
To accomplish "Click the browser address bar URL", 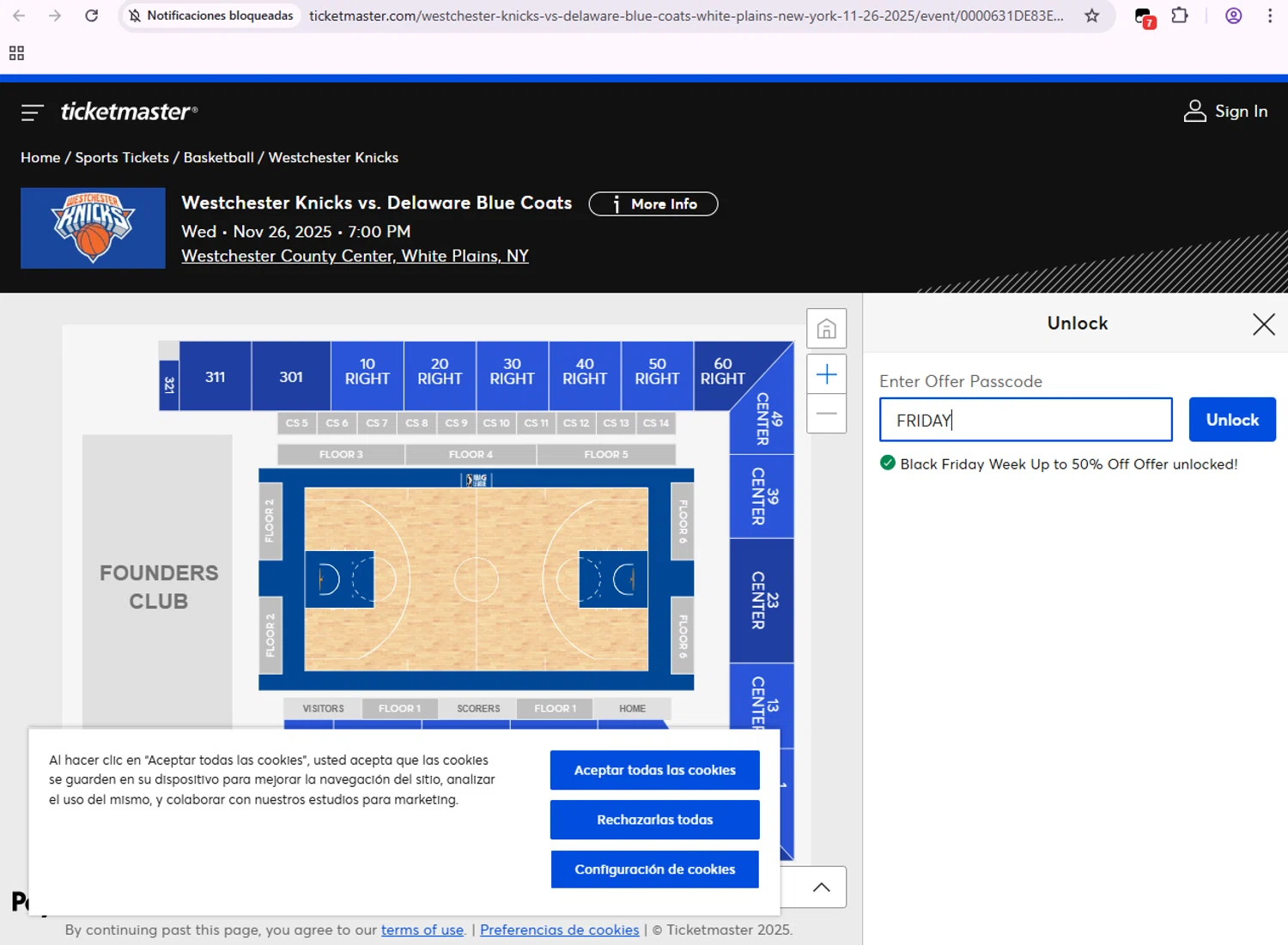I will click(685, 15).
